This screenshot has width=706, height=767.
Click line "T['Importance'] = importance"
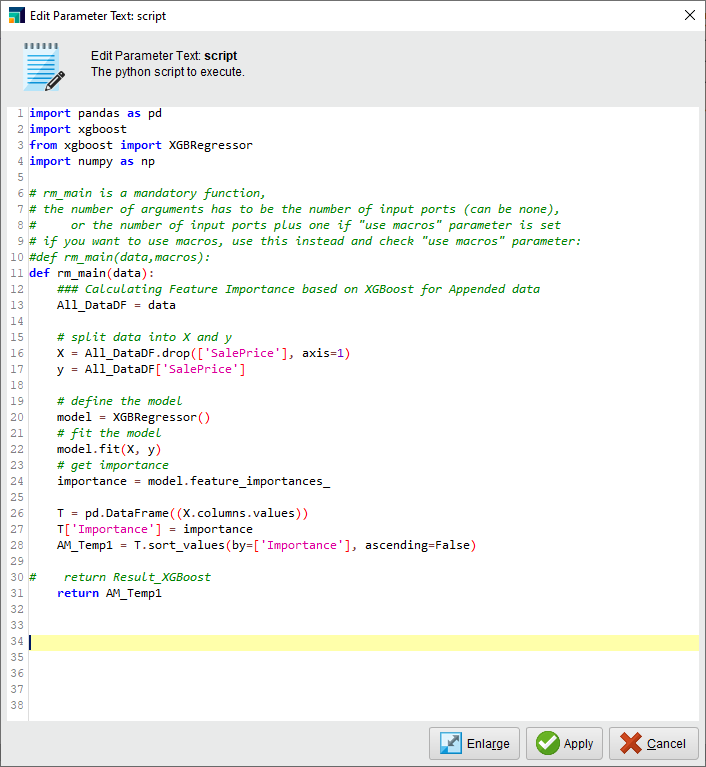(x=155, y=529)
